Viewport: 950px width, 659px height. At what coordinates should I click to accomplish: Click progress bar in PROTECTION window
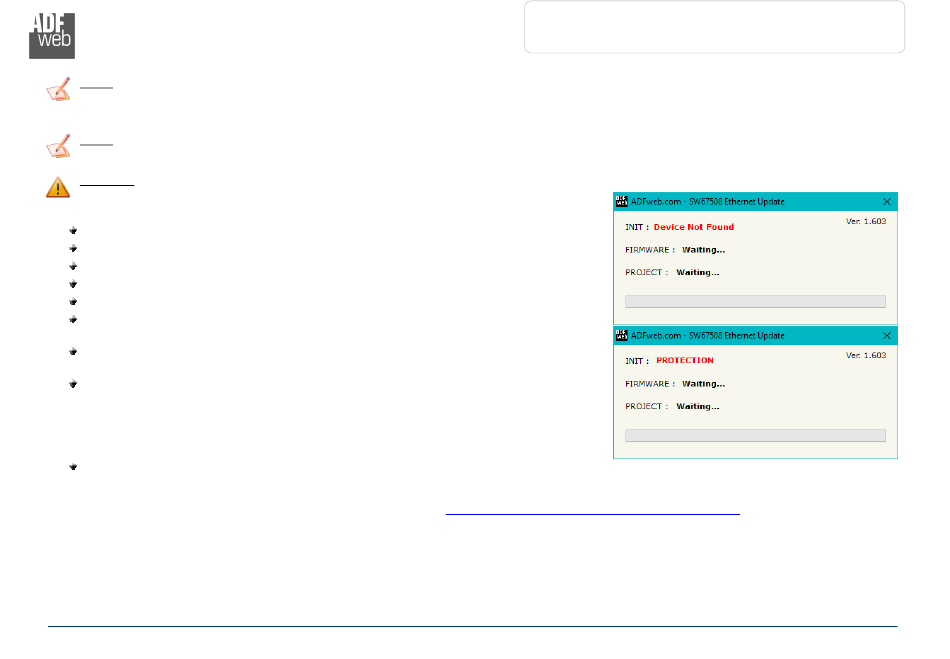tap(755, 435)
